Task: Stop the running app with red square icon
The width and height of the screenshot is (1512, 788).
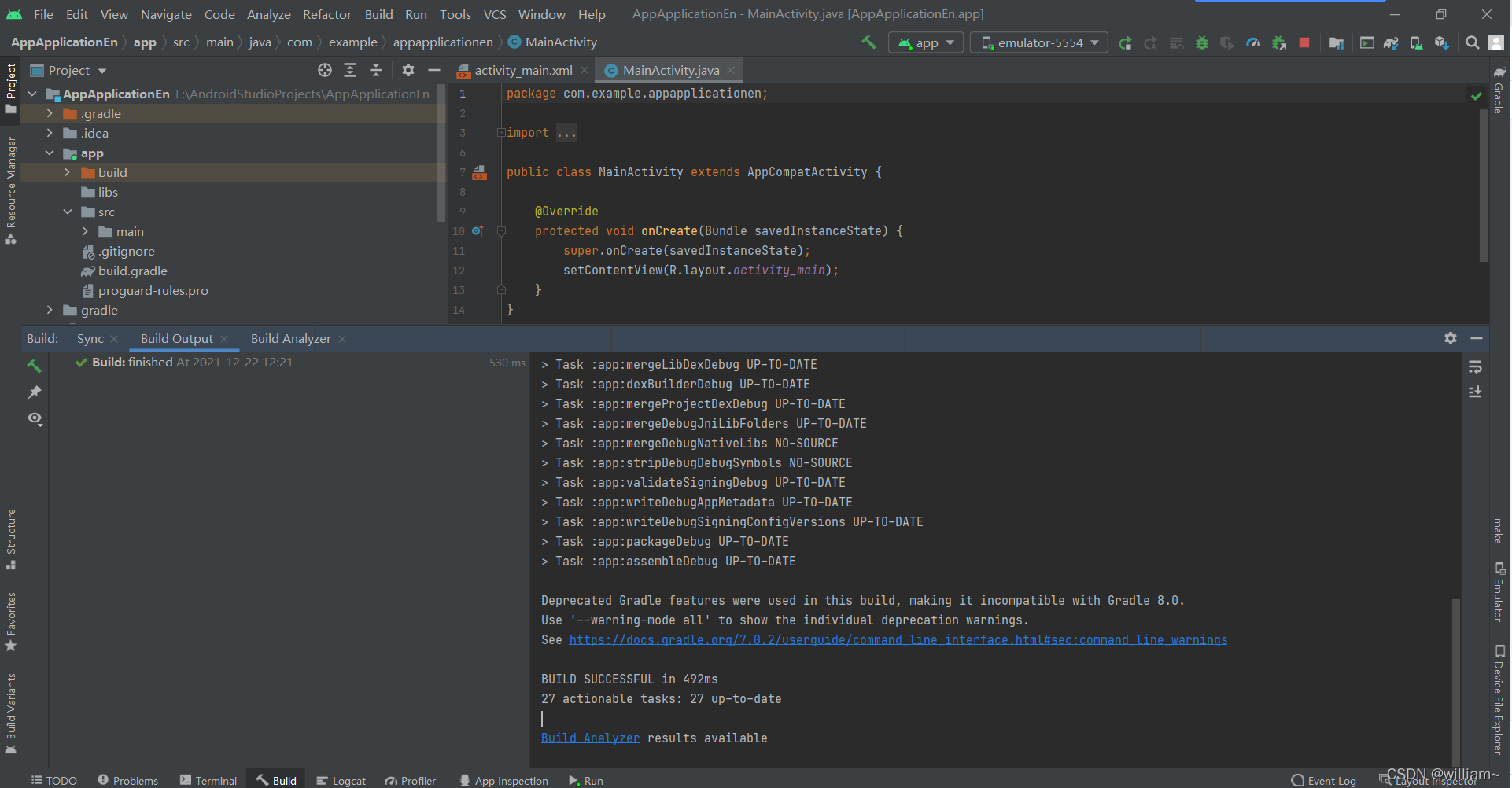Action: coord(1305,42)
